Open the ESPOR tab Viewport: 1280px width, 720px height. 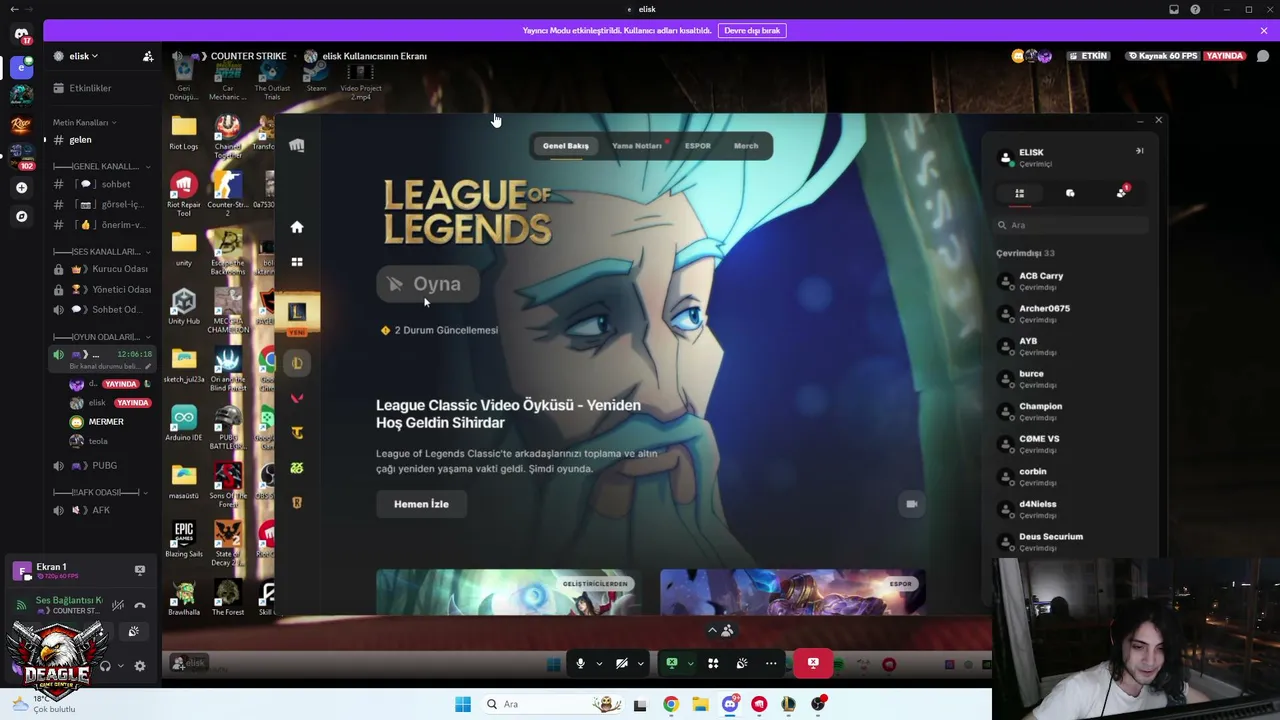point(698,146)
